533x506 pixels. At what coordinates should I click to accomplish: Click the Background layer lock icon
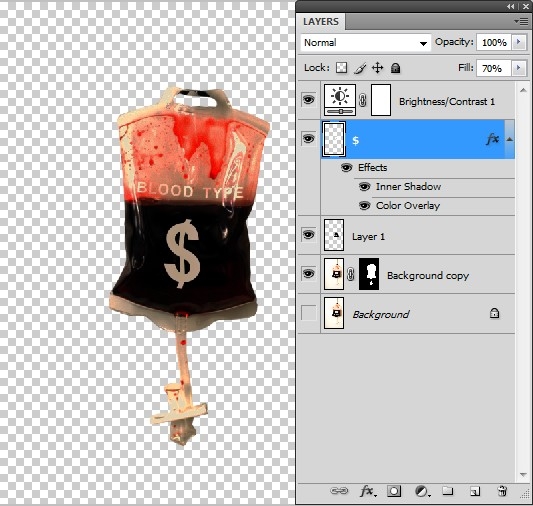pyautogui.click(x=494, y=313)
